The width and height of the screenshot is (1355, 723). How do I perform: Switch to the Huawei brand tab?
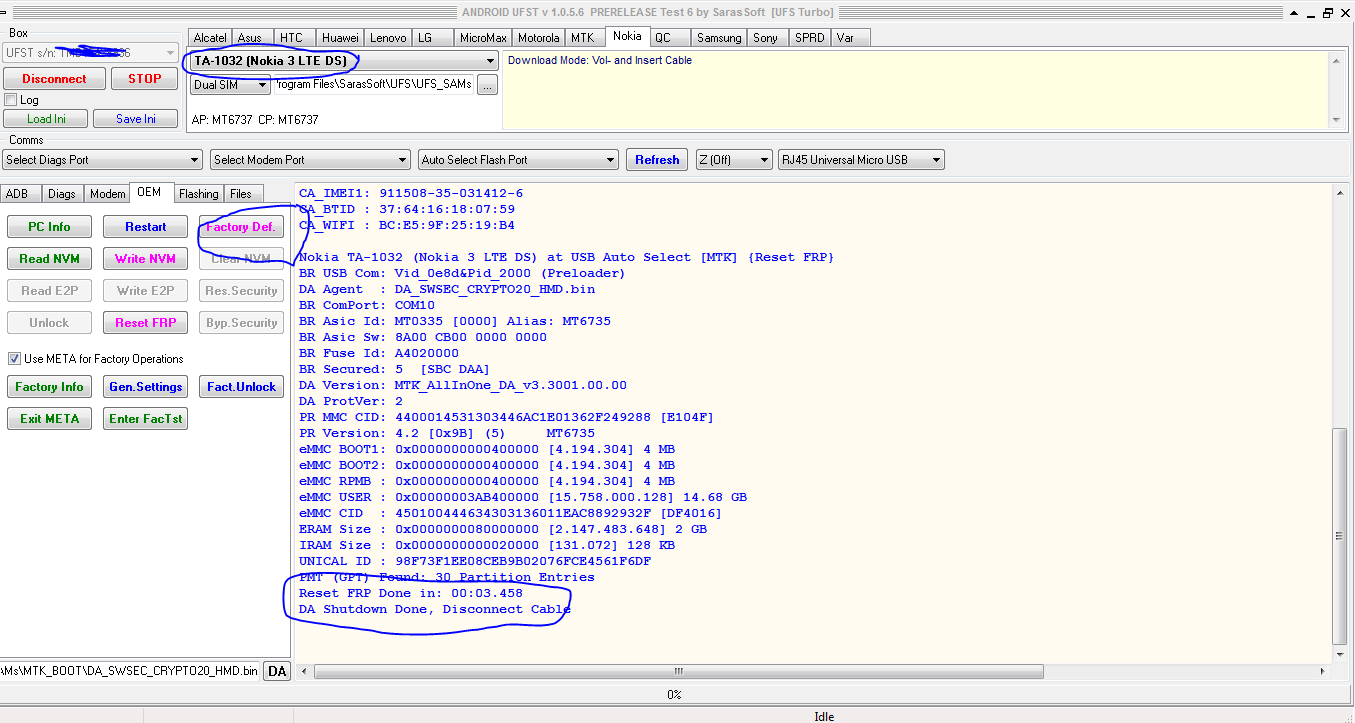click(x=340, y=38)
